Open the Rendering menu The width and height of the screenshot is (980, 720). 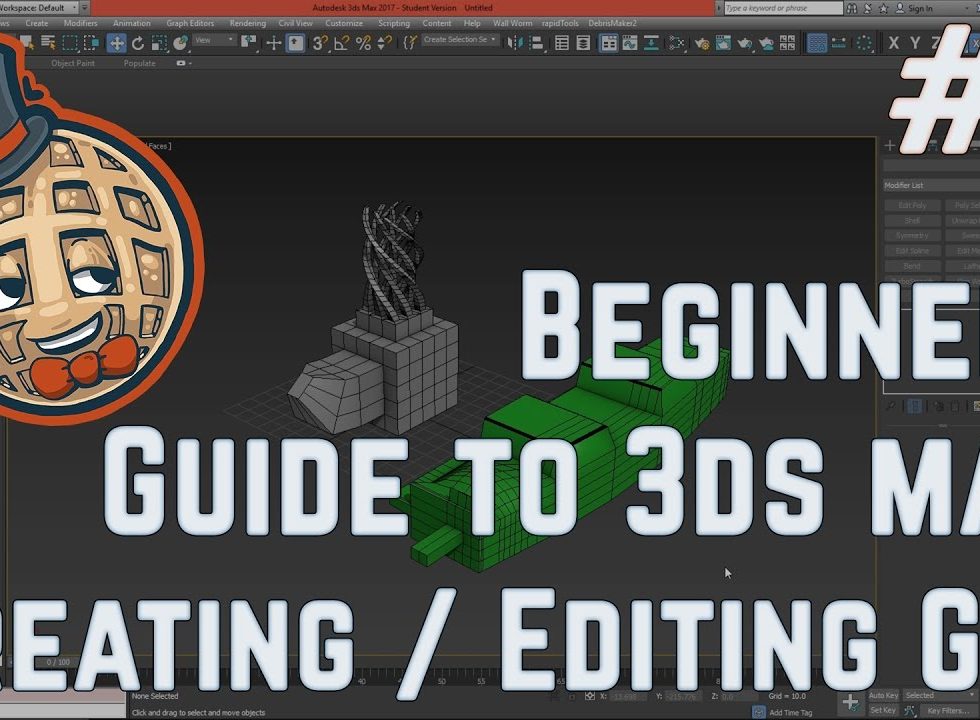point(248,23)
